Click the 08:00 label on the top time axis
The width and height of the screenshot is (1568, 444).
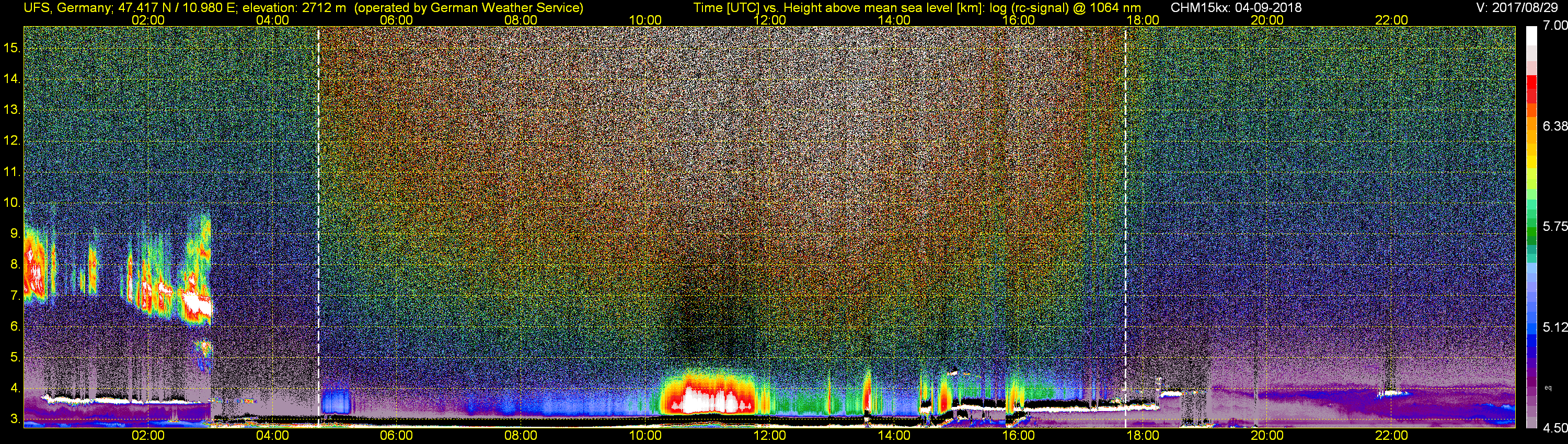pyautogui.click(x=521, y=20)
